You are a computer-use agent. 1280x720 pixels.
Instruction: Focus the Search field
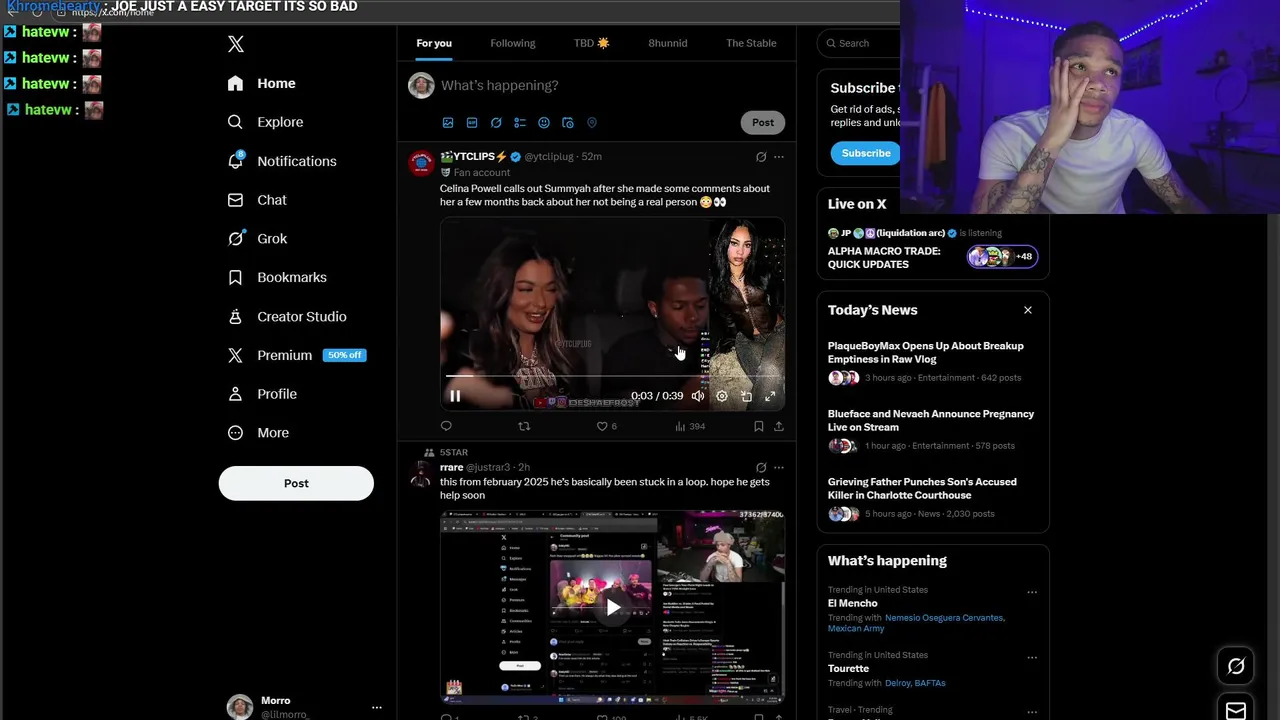(860, 43)
